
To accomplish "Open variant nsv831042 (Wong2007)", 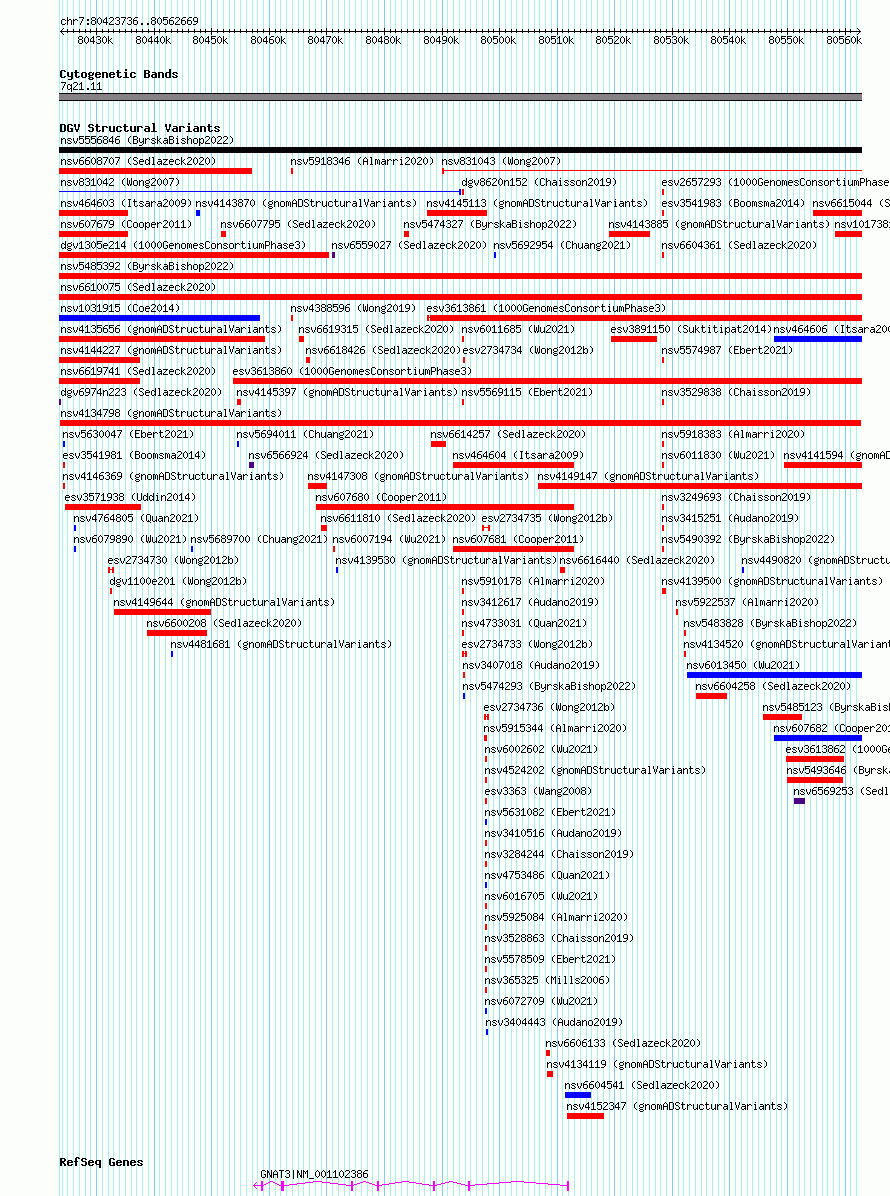I will (x=120, y=182).
